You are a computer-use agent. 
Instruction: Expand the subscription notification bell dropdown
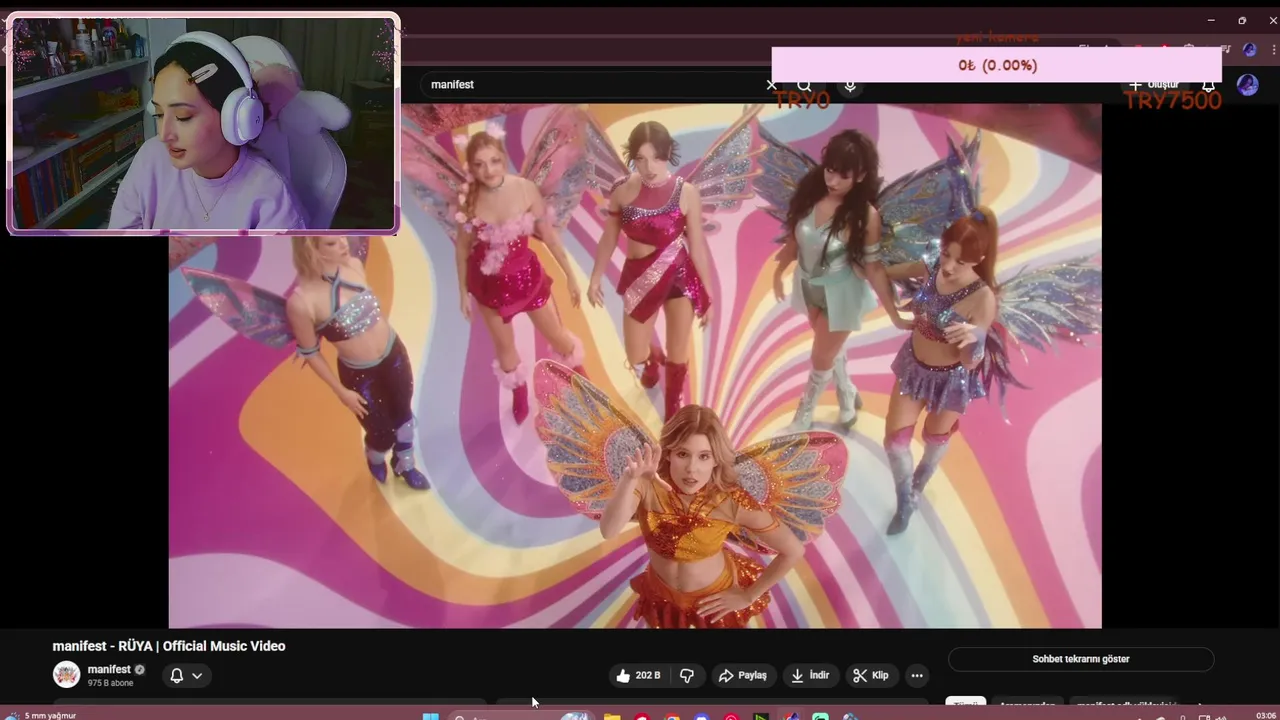(186, 676)
